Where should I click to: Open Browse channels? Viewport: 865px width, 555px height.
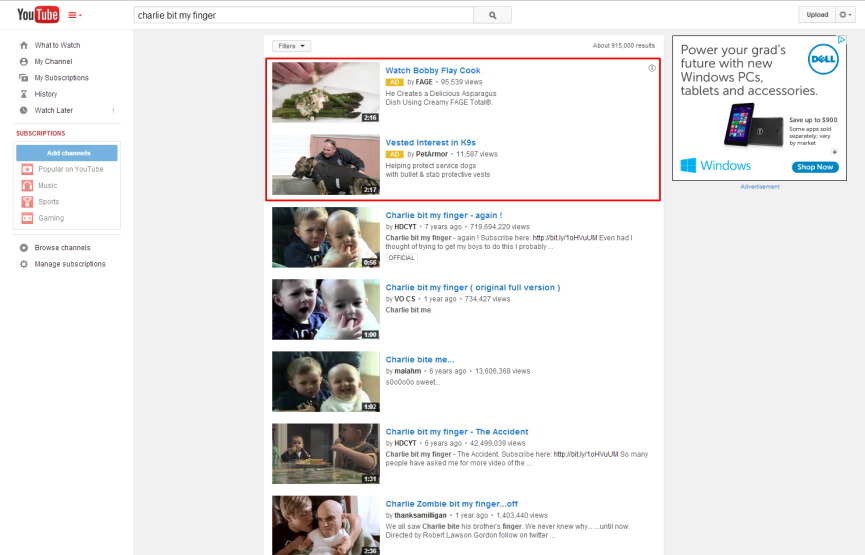(62, 248)
